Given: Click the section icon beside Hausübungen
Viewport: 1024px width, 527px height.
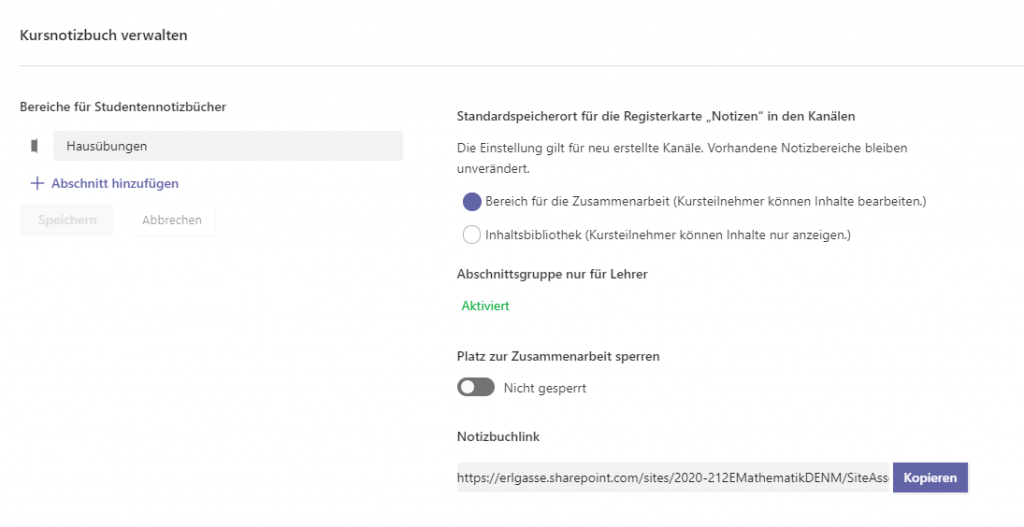Looking at the screenshot, I should (x=34, y=146).
